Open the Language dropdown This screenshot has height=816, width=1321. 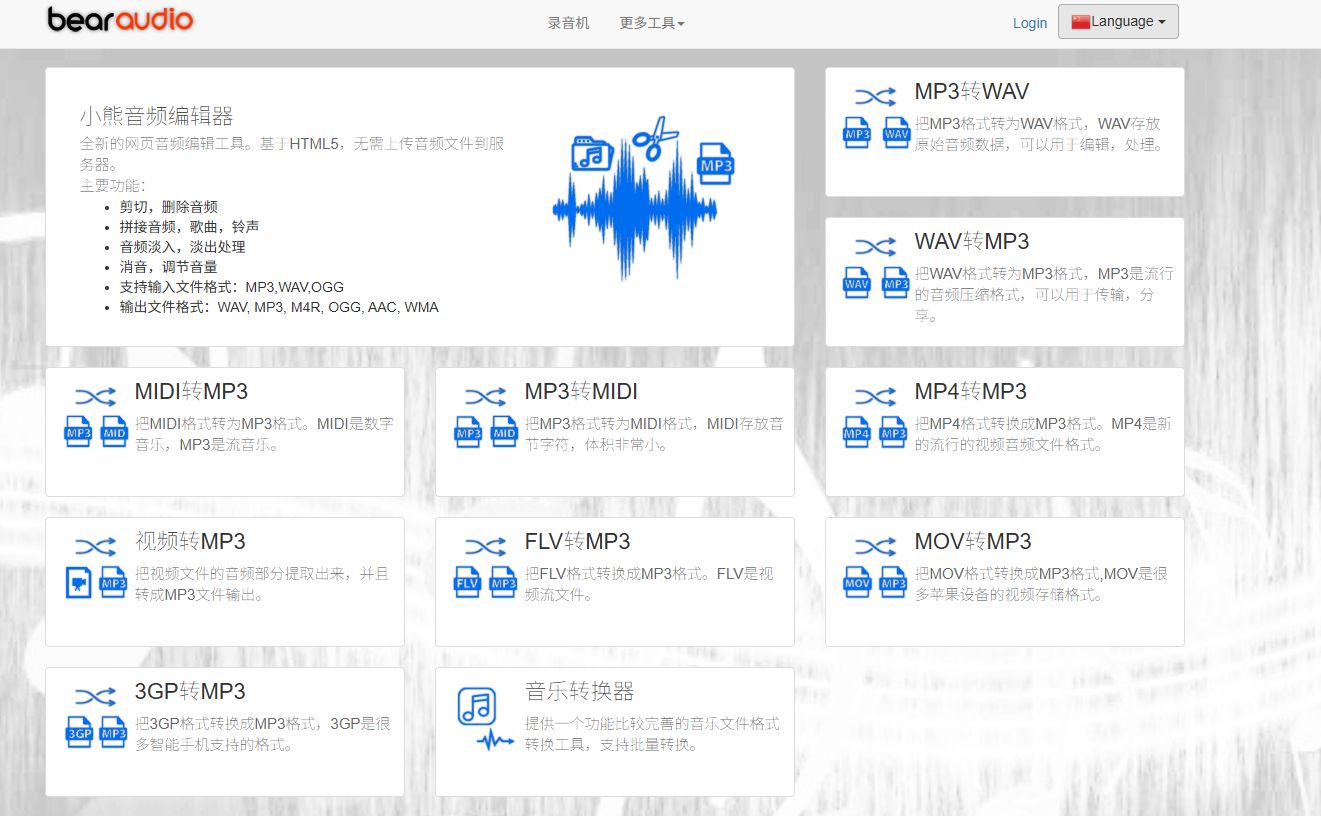pyautogui.click(x=1118, y=21)
